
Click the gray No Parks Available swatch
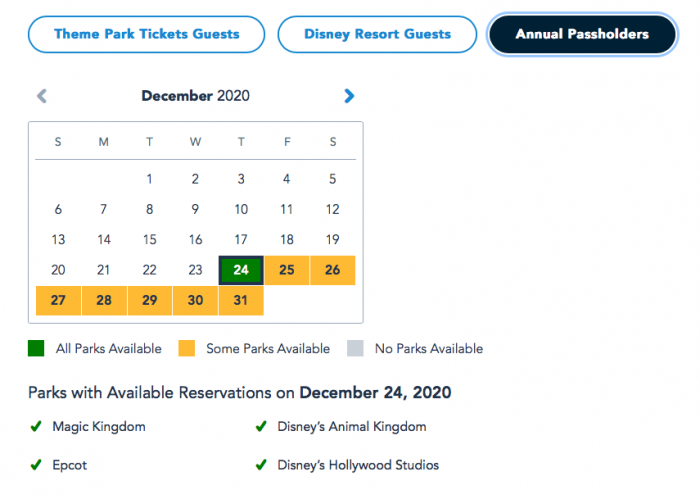tap(354, 349)
